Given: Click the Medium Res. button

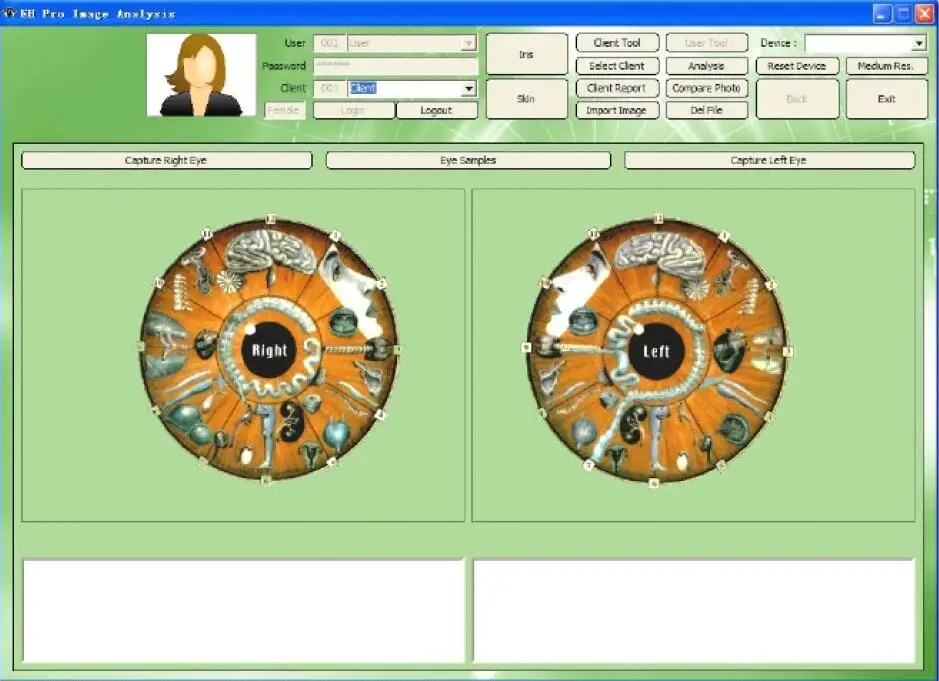Looking at the screenshot, I should (886, 66).
